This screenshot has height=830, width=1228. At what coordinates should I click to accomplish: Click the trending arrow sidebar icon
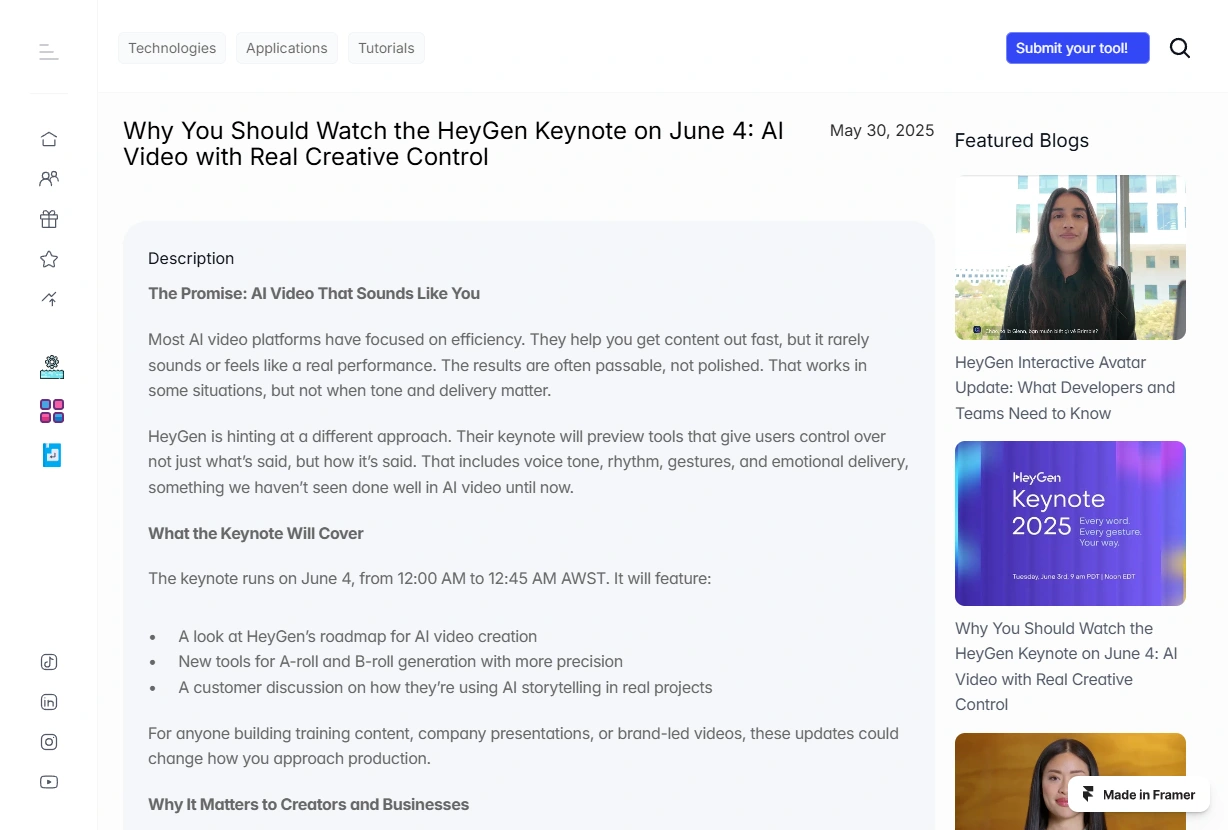point(49,299)
